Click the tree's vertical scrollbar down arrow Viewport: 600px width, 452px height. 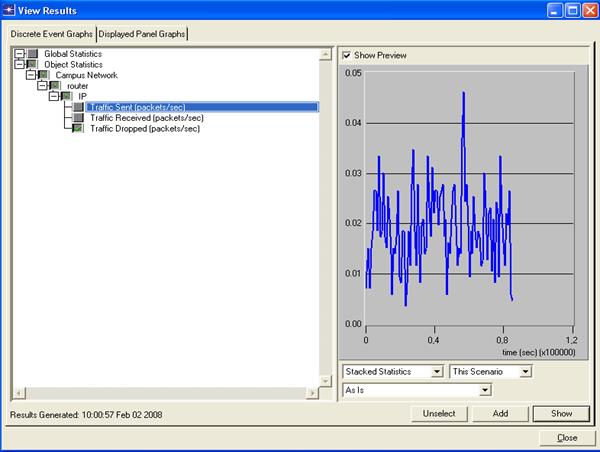pos(324,381)
